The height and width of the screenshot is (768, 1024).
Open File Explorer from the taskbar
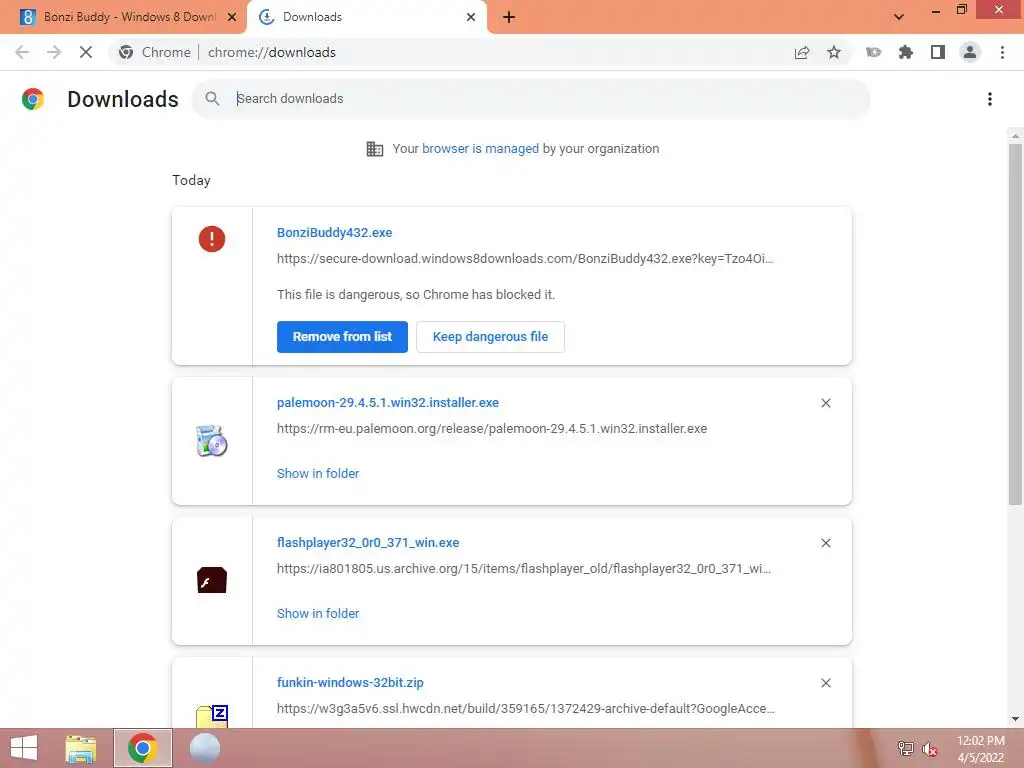[81, 748]
